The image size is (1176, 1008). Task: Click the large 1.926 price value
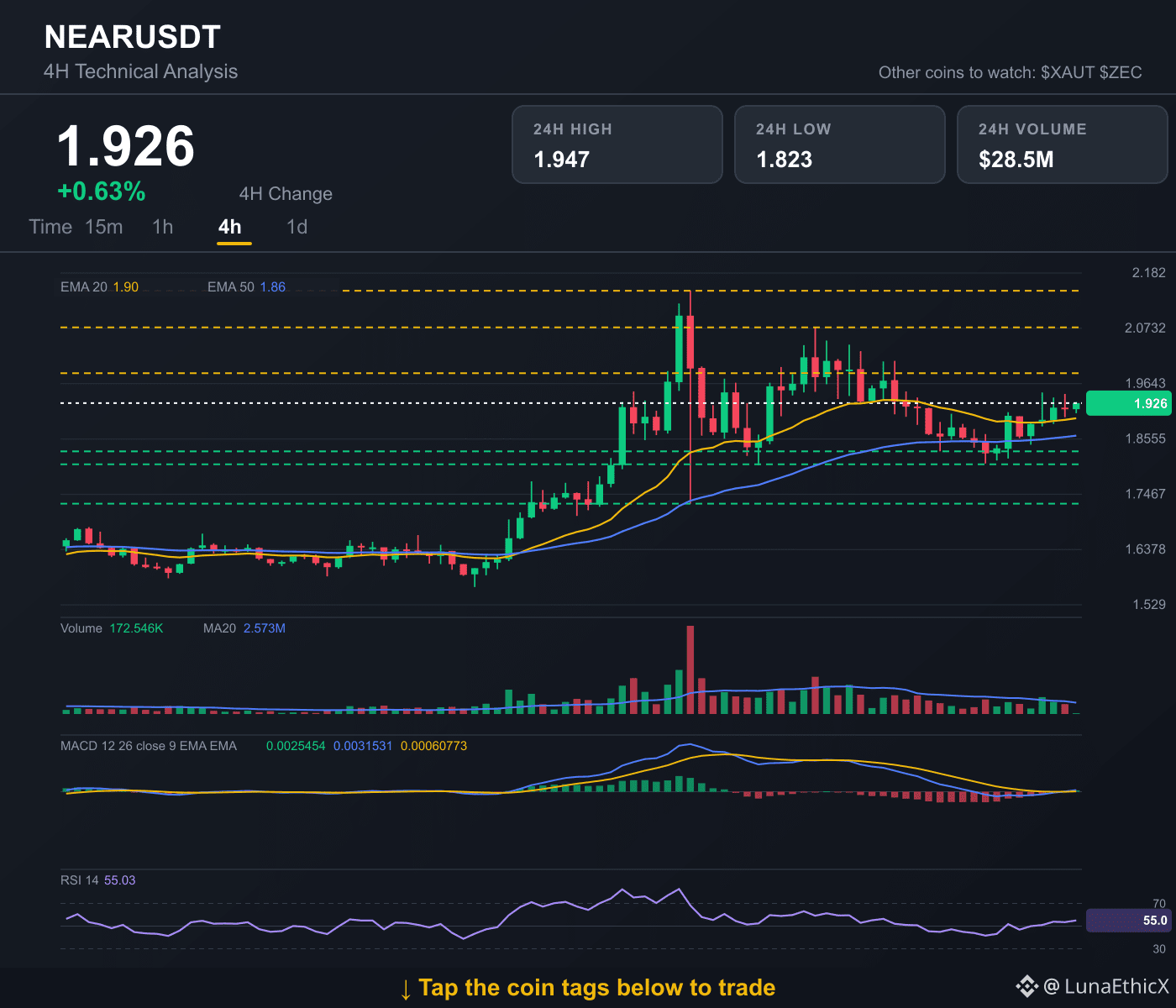[x=126, y=146]
